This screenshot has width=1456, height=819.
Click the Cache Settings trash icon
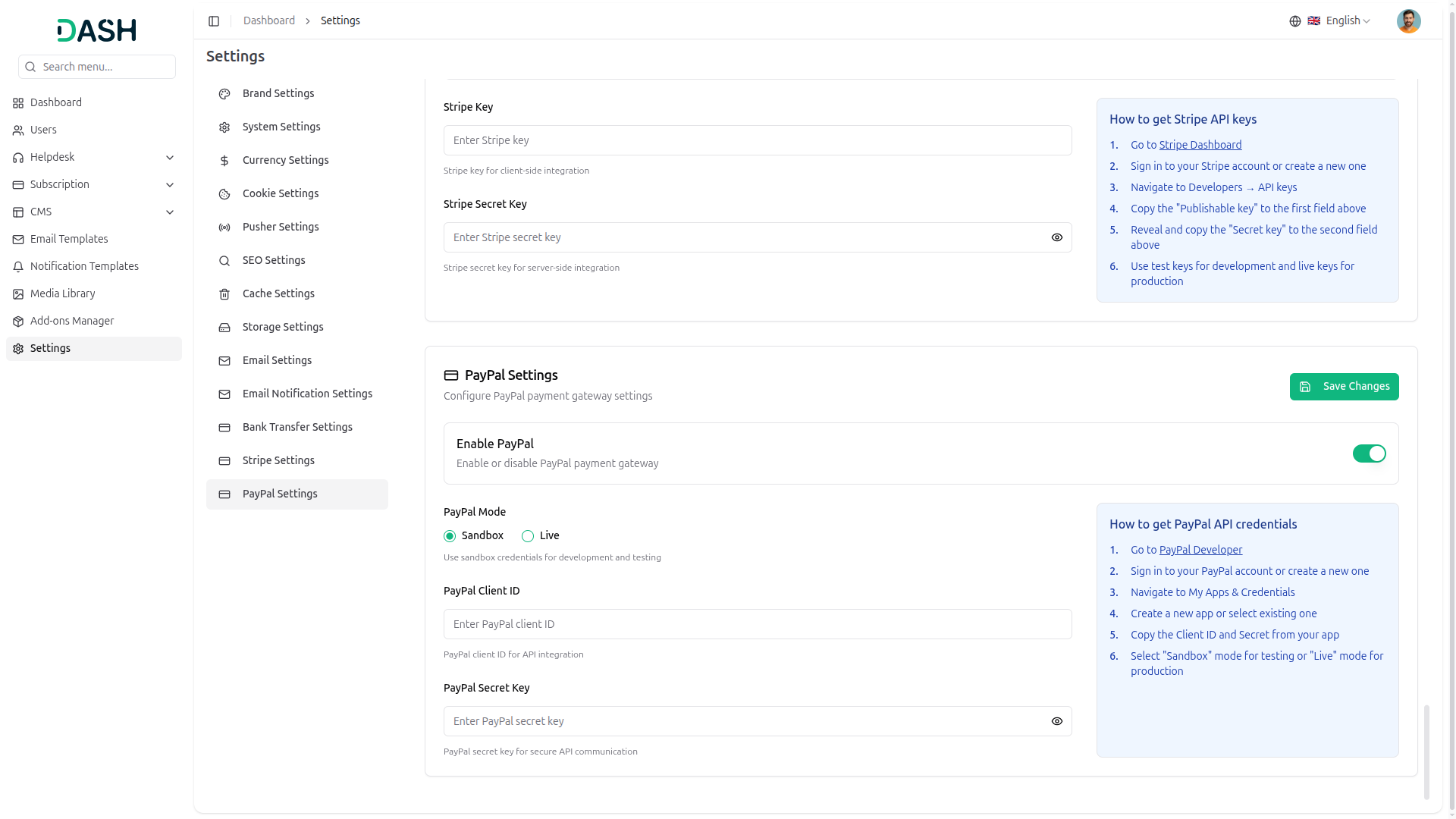click(x=224, y=294)
